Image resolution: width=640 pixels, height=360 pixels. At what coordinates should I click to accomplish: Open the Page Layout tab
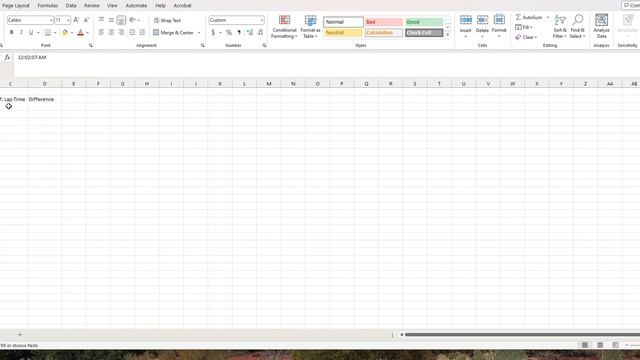[x=16, y=6]
